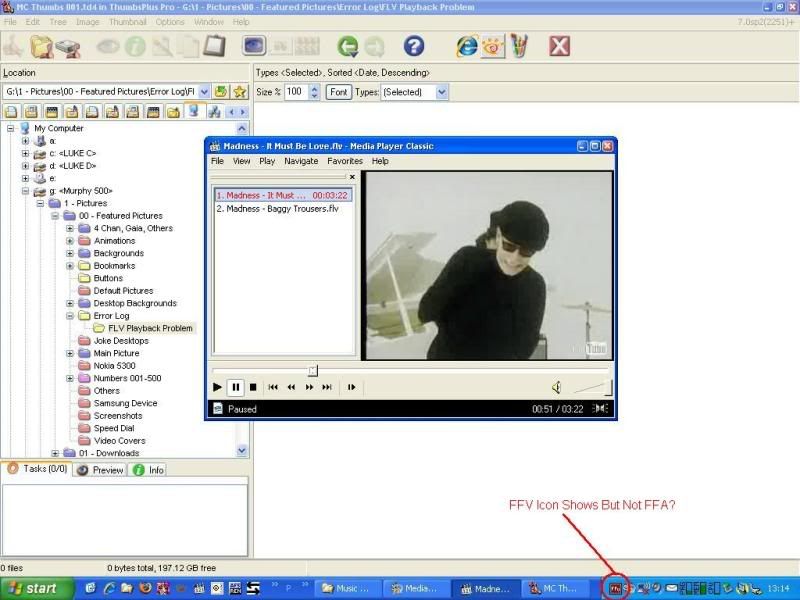The height and width of the screenshot is (600, 800).
Task: Select playlist item Madness - It Must Be Love
Action: pyautogui.click(x=283, y=195)
